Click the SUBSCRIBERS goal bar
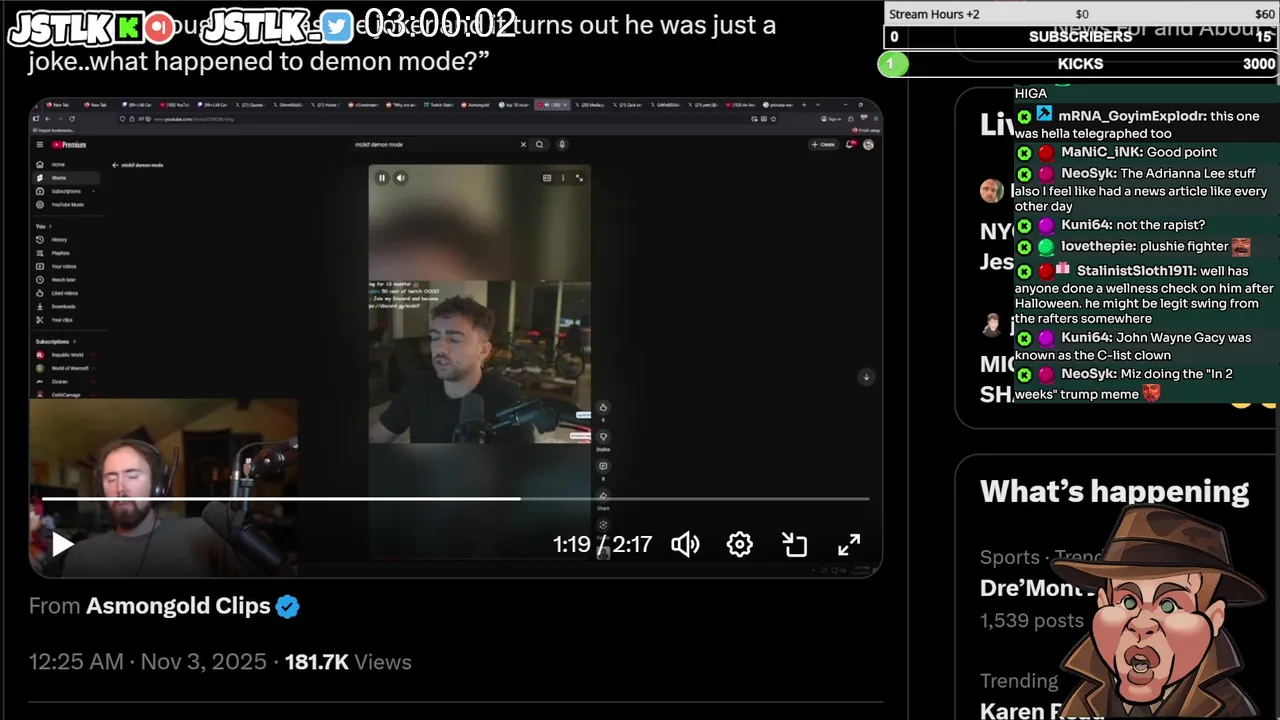The height and width of the screenshot is (720, 1280). [x=1081, y=37]
